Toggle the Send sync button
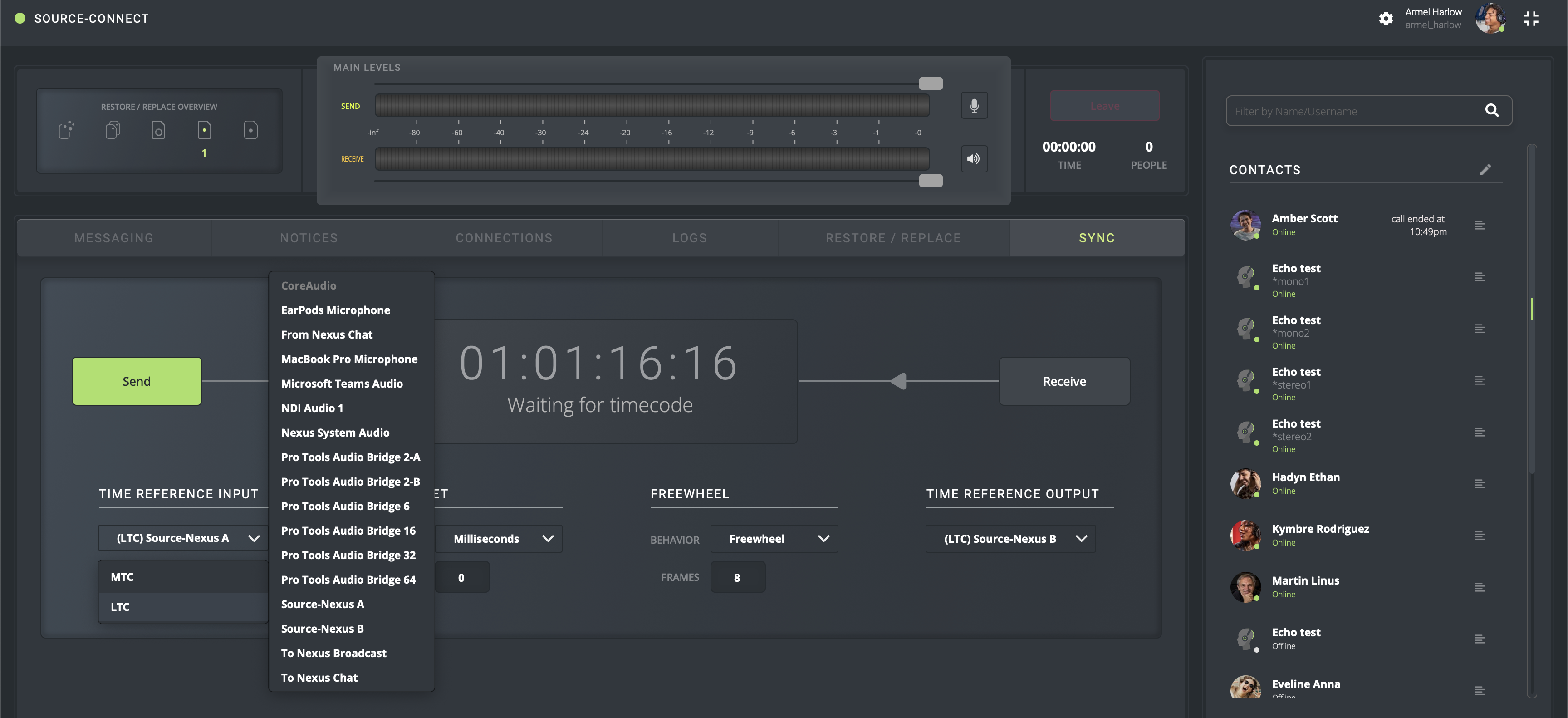Image resolution: width=1568 pixels, height=718 pixels. coord(137,381)
